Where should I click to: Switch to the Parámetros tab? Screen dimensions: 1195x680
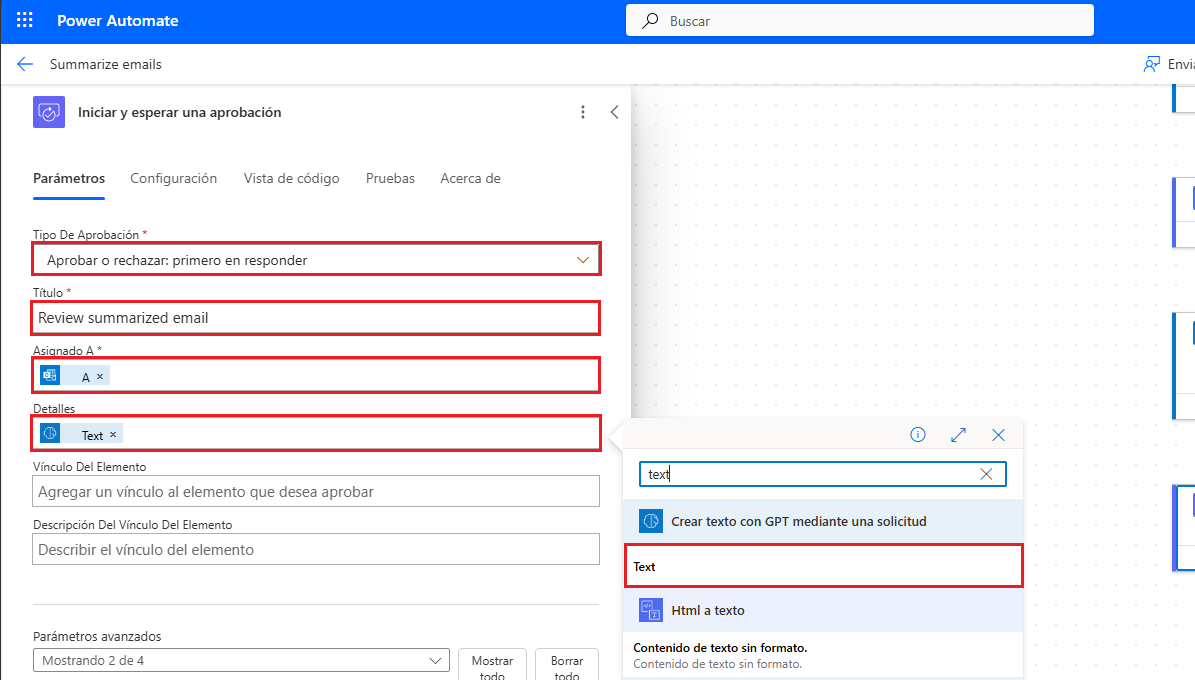click(69, 178)
